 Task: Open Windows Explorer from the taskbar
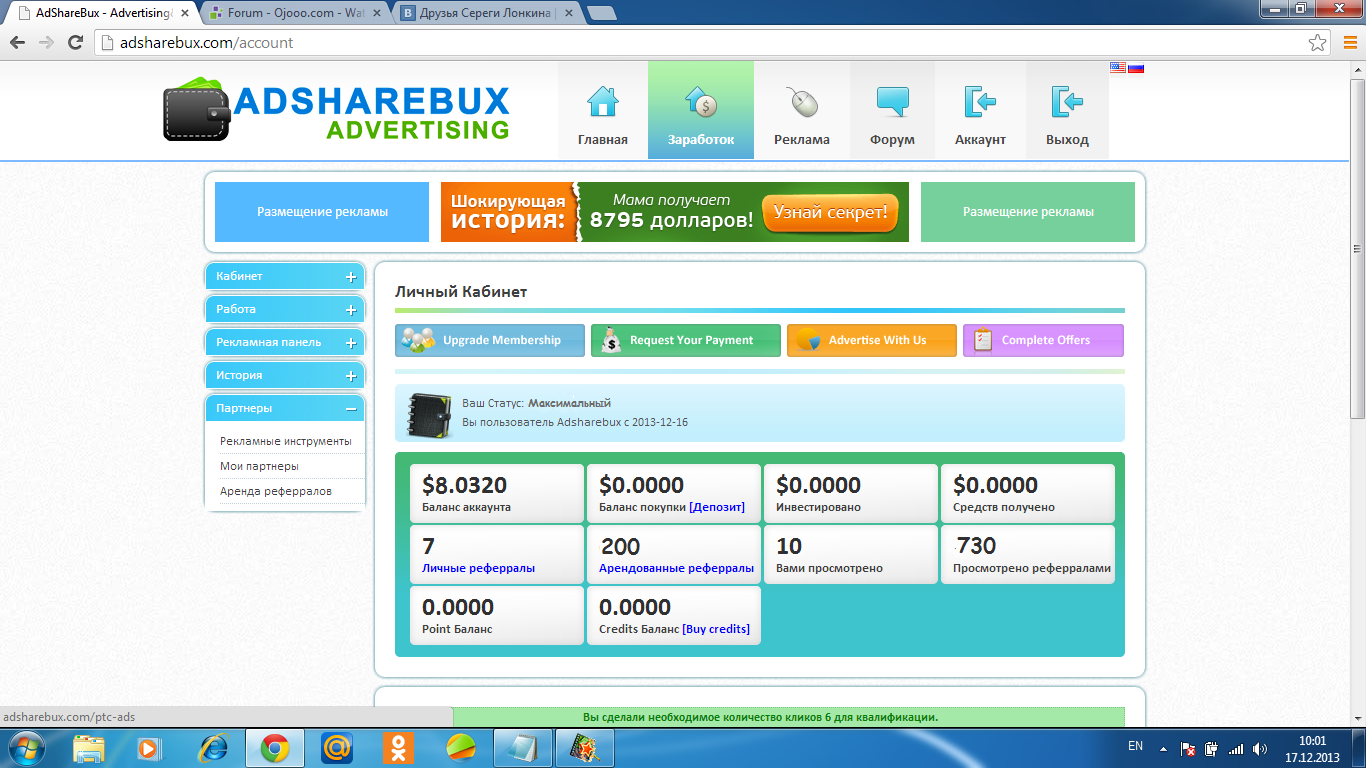tap(90, 748)
